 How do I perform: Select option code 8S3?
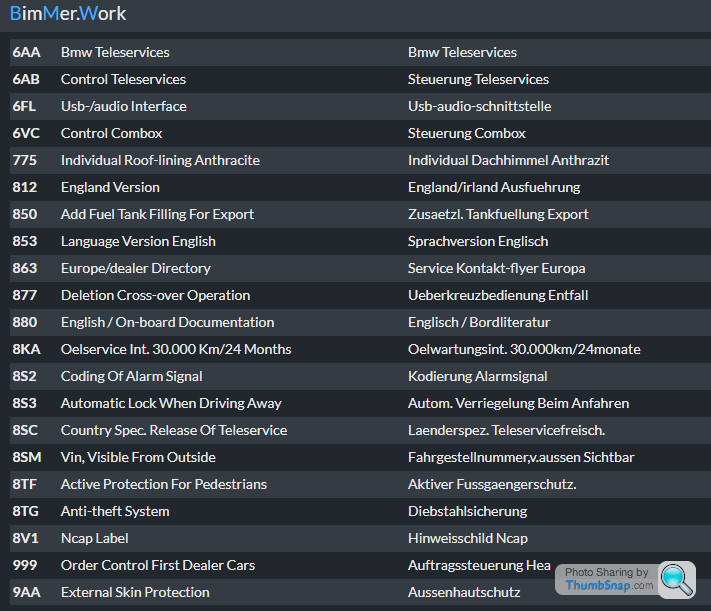[24, 403]
